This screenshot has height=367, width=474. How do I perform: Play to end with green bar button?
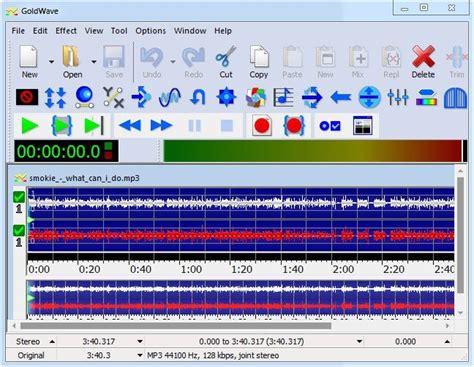[94, 126]
